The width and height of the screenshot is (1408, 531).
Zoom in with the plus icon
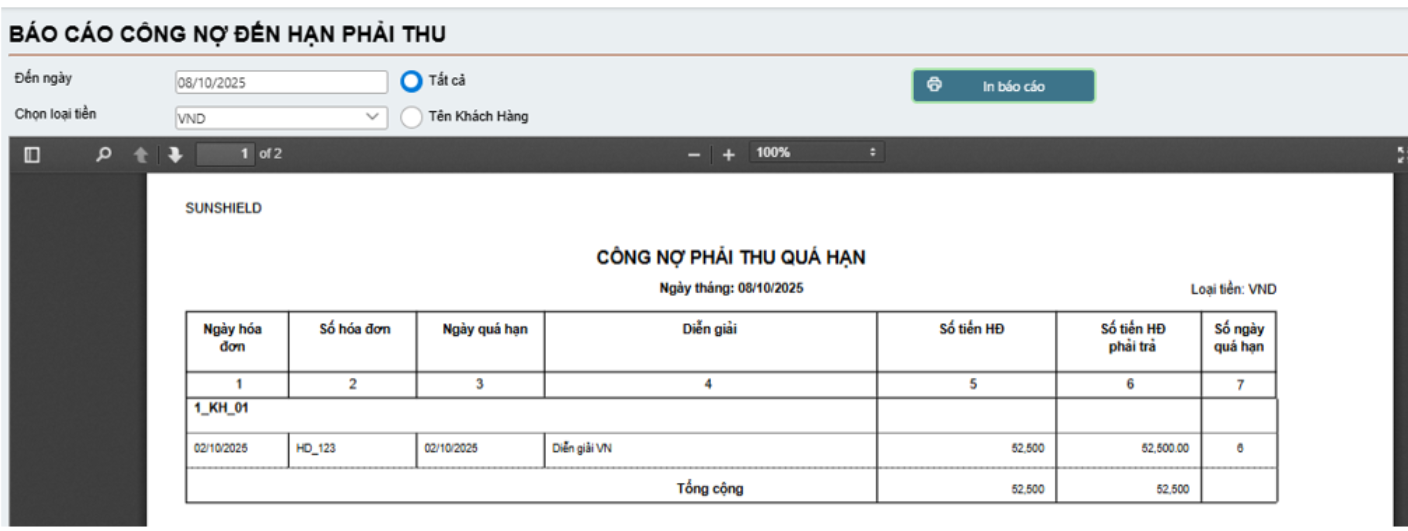pyautogui.click(x=728, y=155)
